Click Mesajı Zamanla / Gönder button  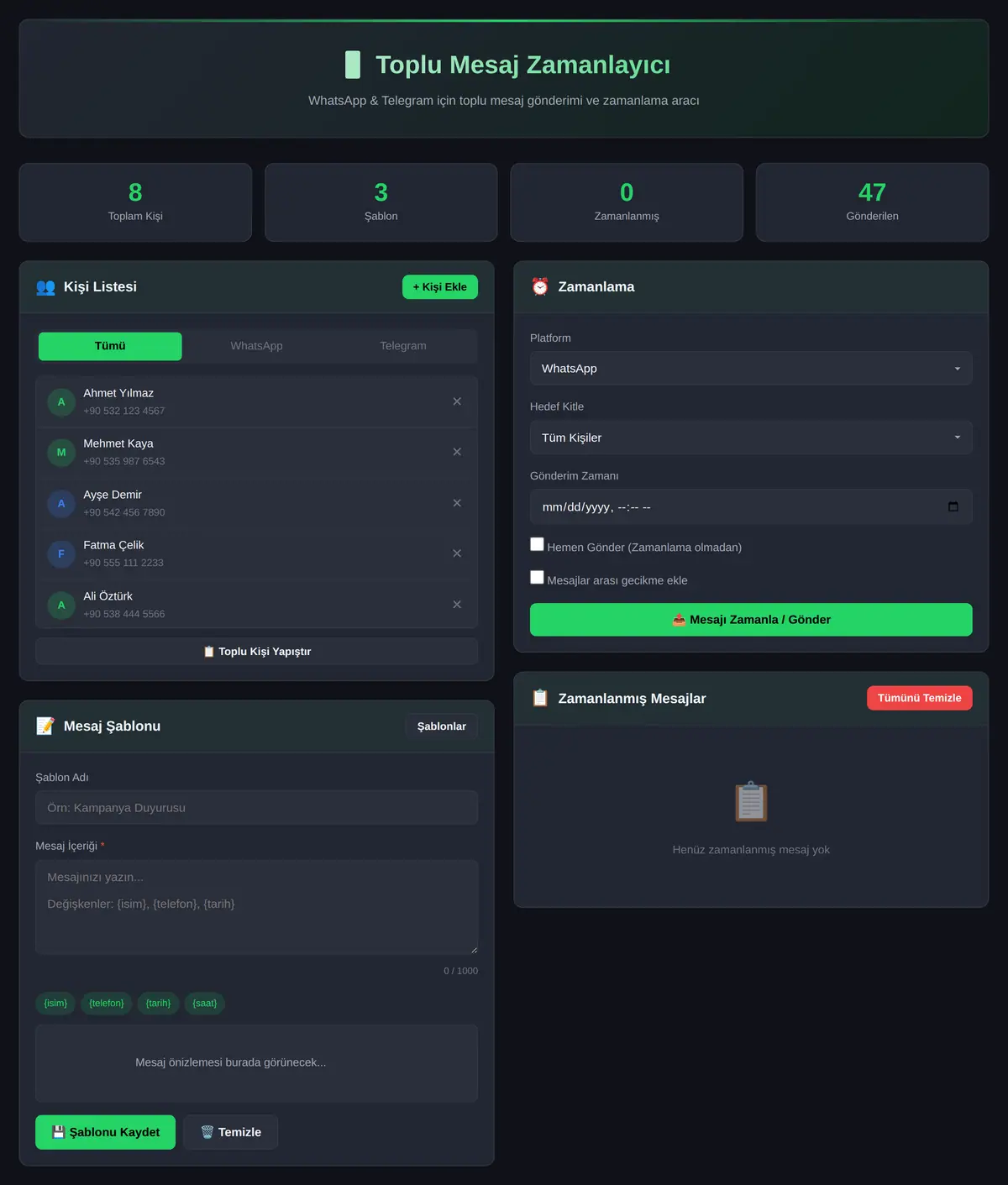tap(751, 620)
